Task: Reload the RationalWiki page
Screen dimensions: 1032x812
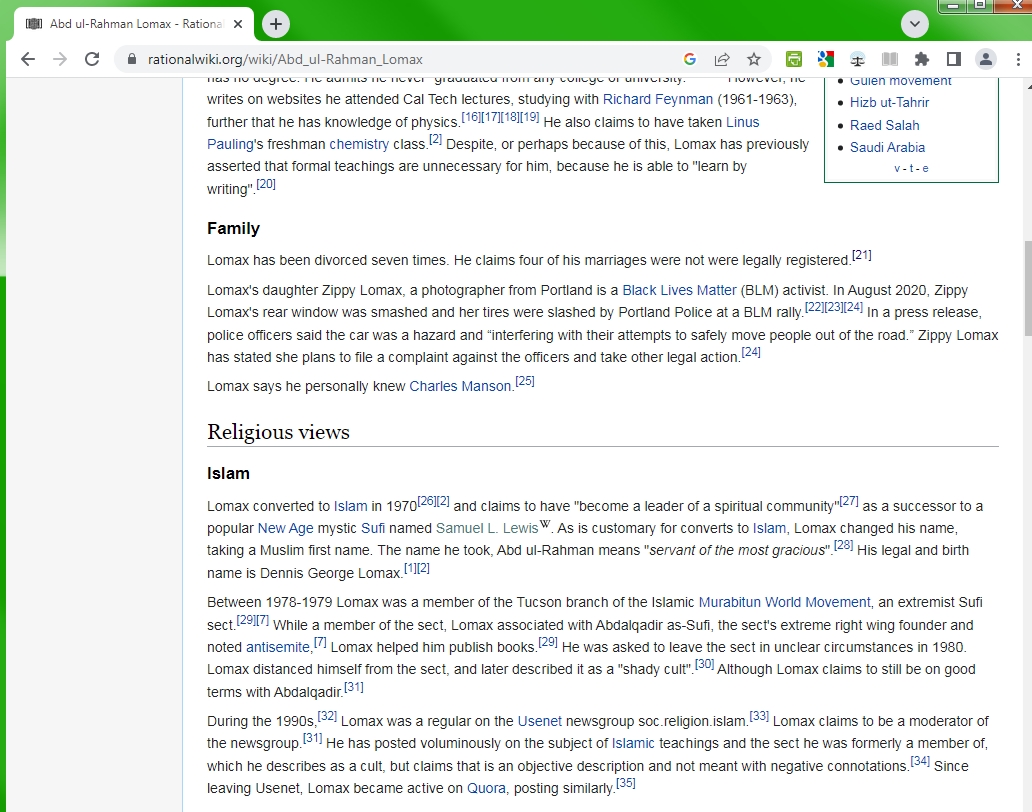Action: coord(92,59)
